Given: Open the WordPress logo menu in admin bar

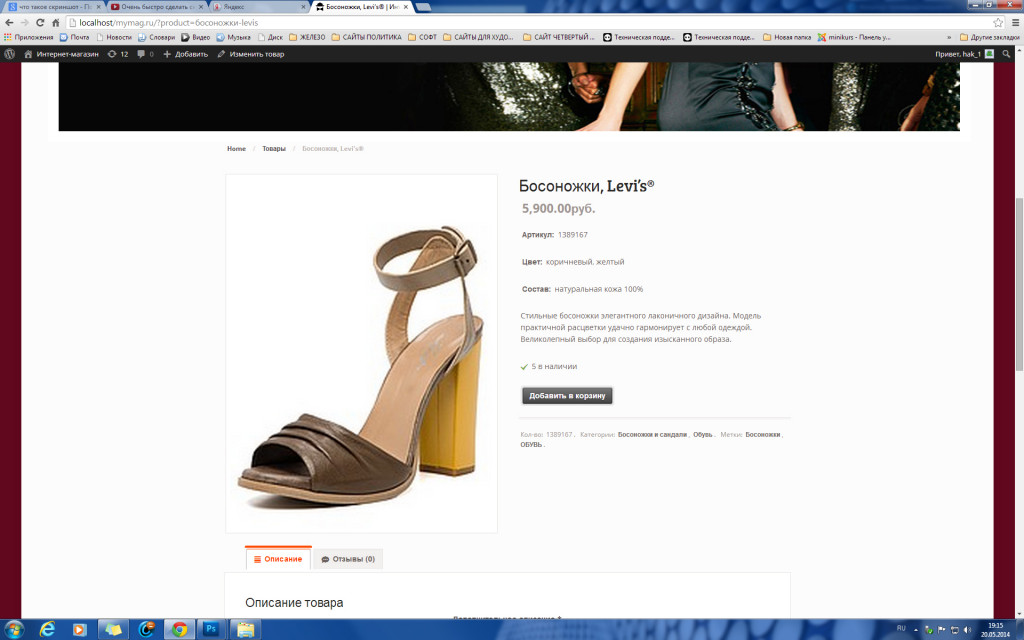Looking at the screenshot, I should click(9, 54).
